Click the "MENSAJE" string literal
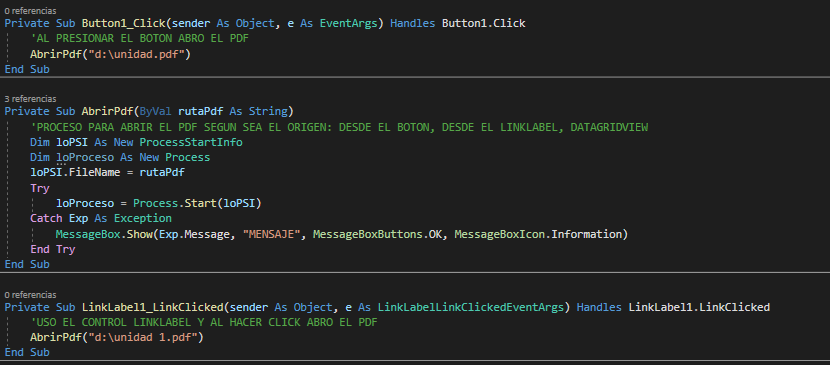Image resolution: width=830 pixels, height=365 pixels. 274,234
